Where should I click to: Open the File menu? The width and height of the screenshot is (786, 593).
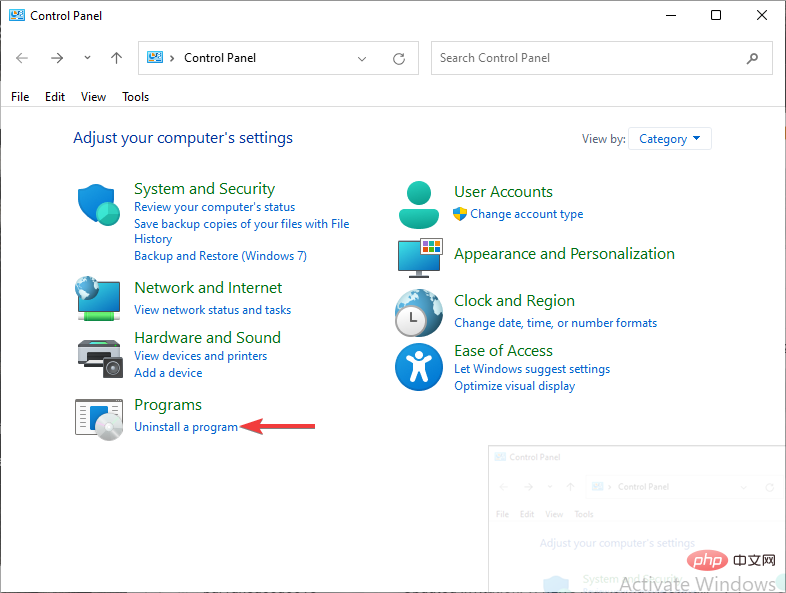(20, 97)
